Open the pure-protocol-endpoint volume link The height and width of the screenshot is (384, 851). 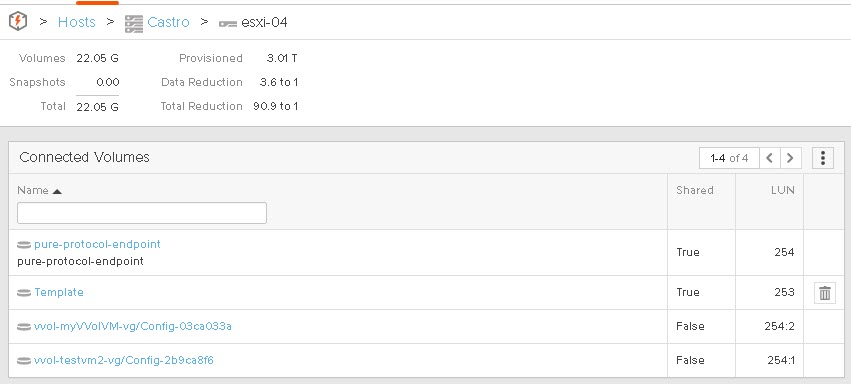click(x=97, y=244)
